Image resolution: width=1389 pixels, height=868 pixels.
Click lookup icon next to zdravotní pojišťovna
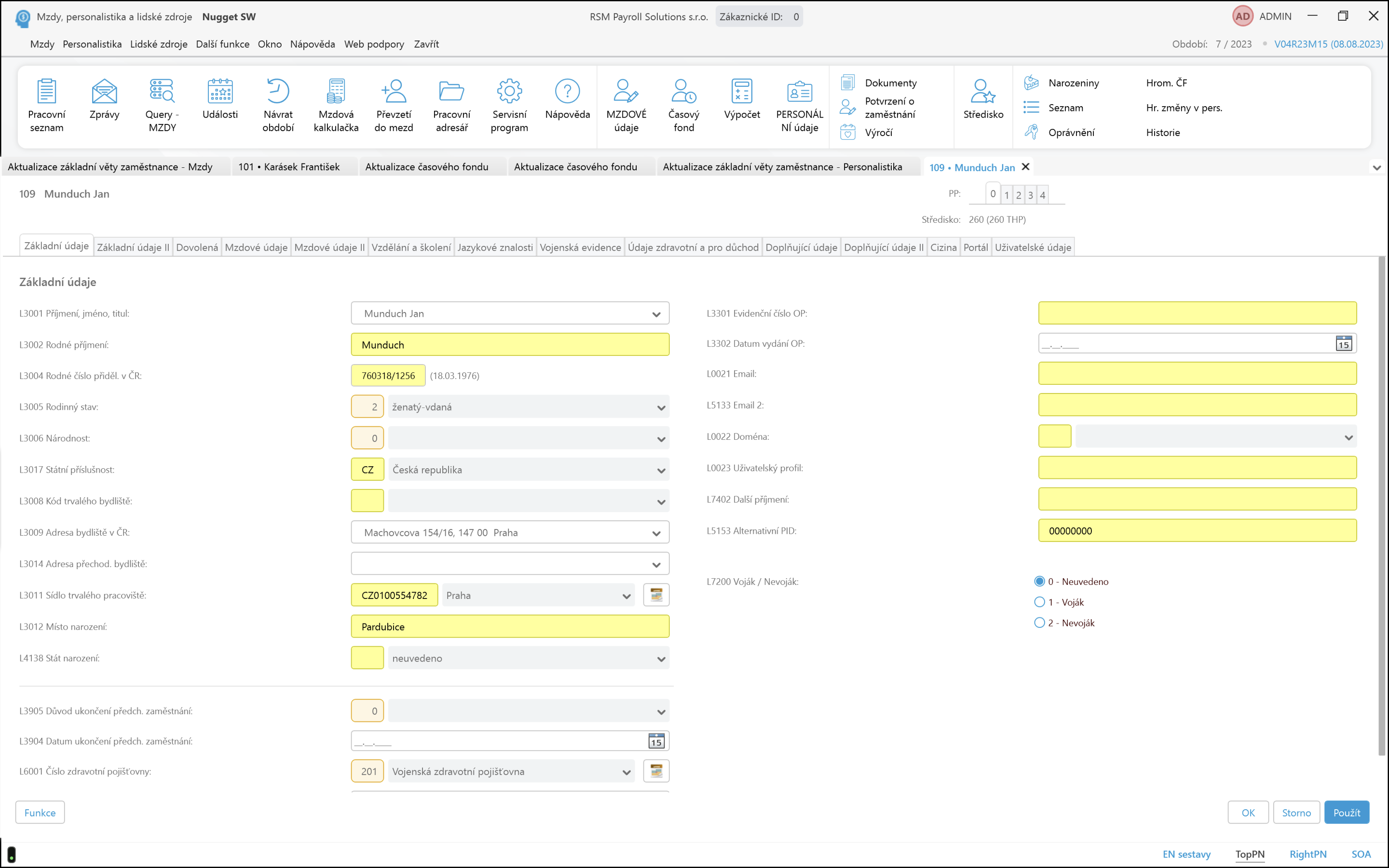(656, 771)
